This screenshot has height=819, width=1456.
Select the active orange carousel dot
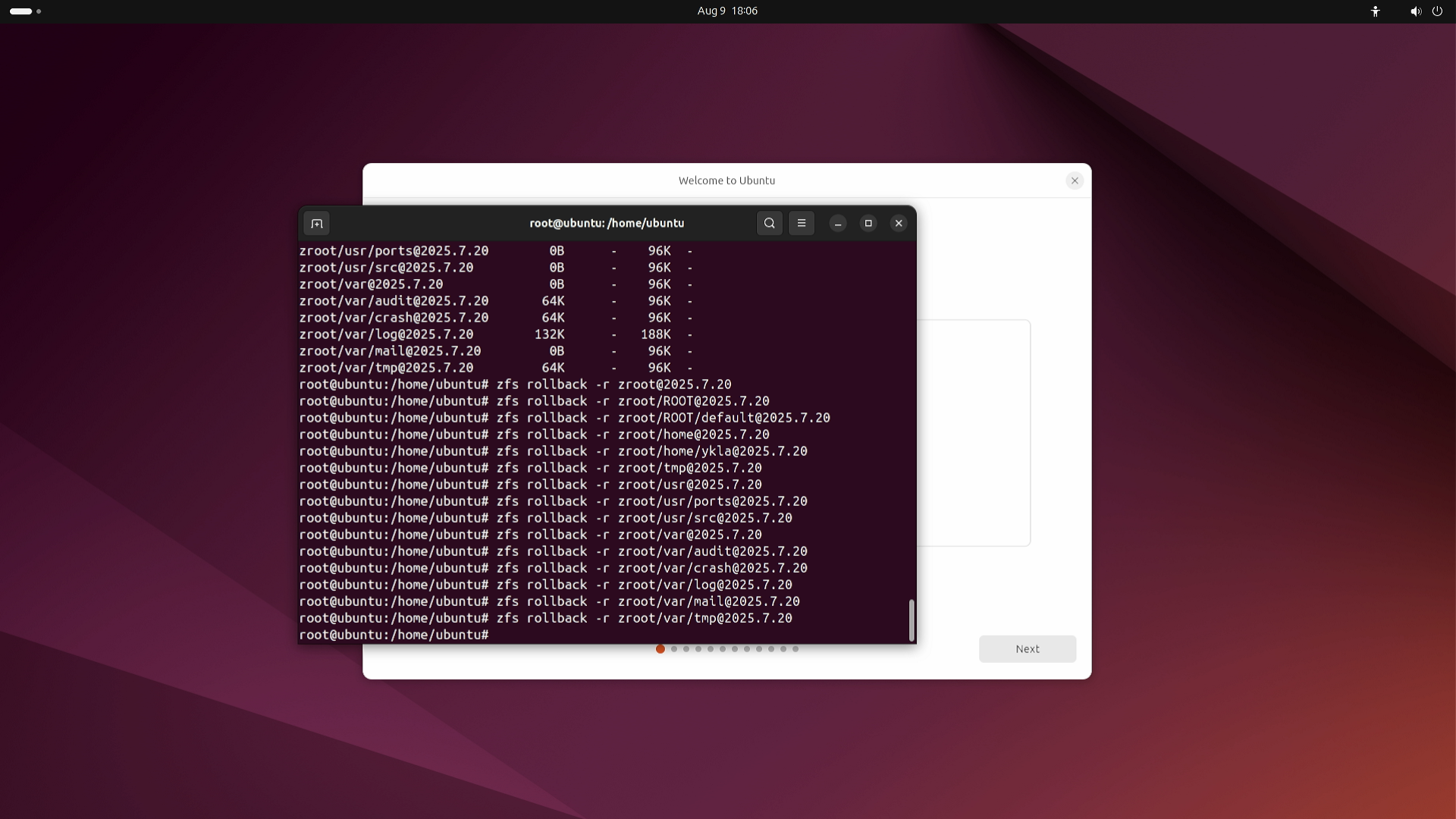coord(661,649)
